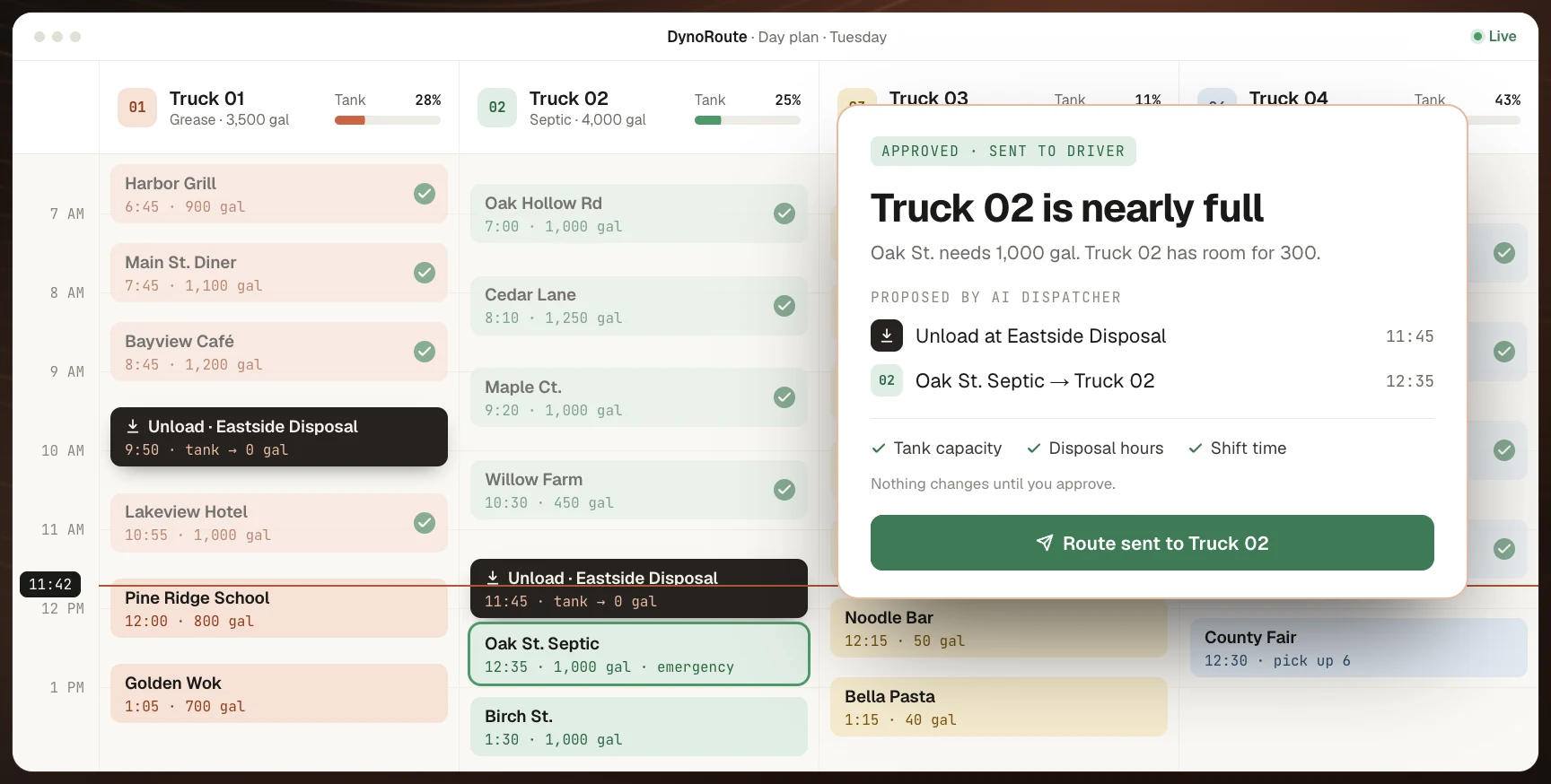Select the Oak Hollow Rd completion checkmark
1551x784 pixels.
[784, 213]
